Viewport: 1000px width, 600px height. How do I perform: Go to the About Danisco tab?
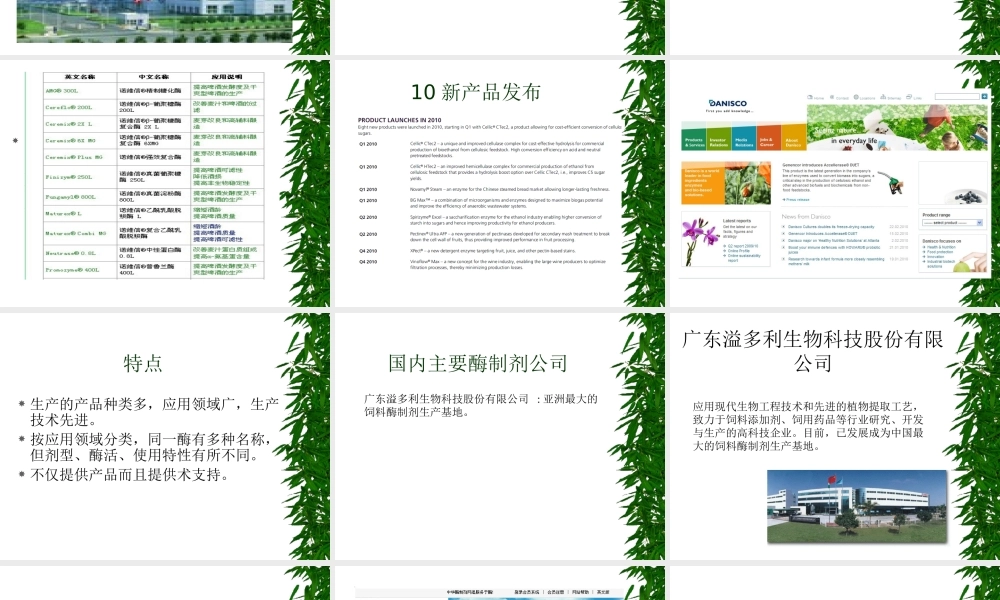click(792, 141)
